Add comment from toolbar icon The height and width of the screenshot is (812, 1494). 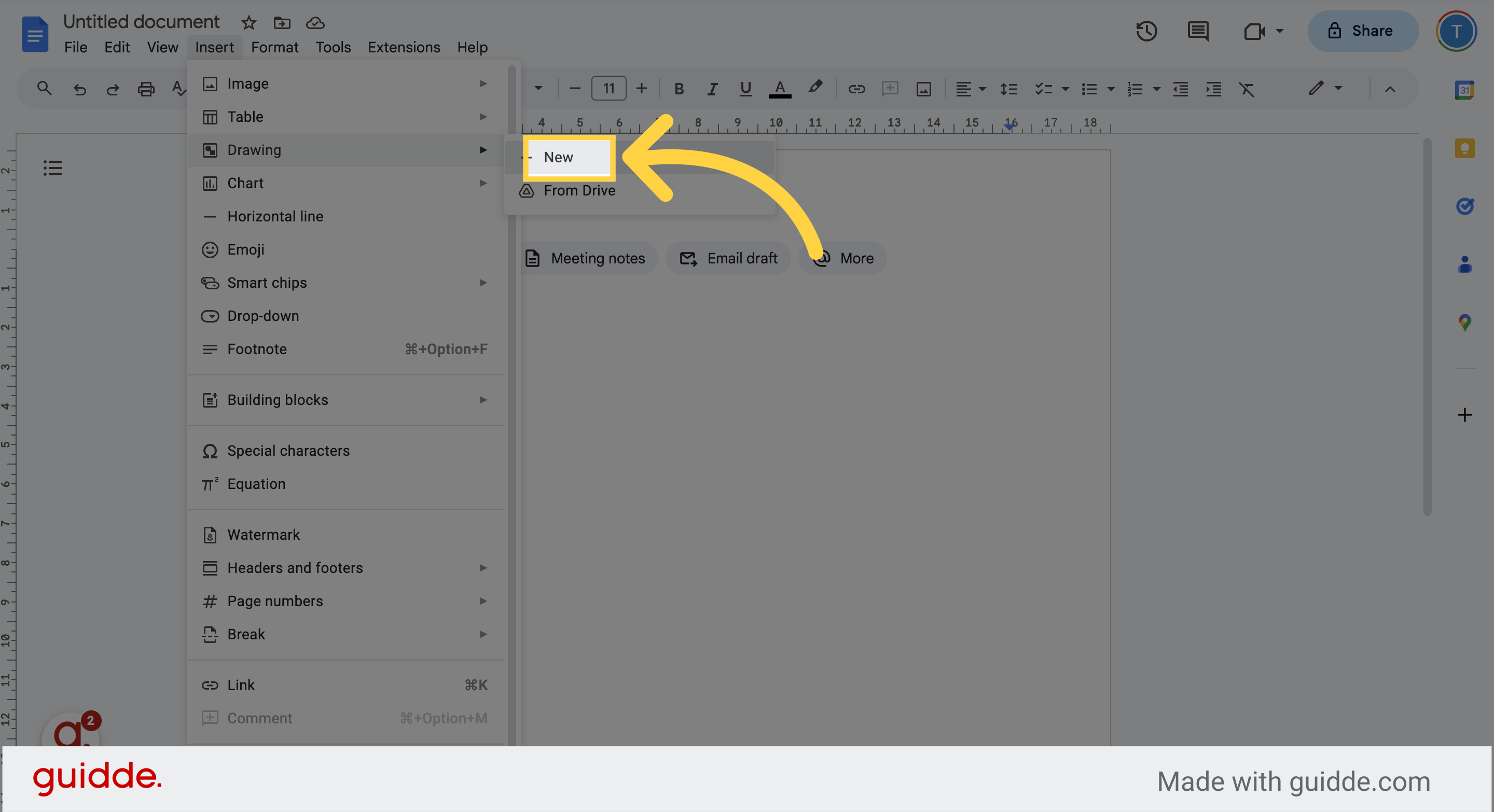890,89
